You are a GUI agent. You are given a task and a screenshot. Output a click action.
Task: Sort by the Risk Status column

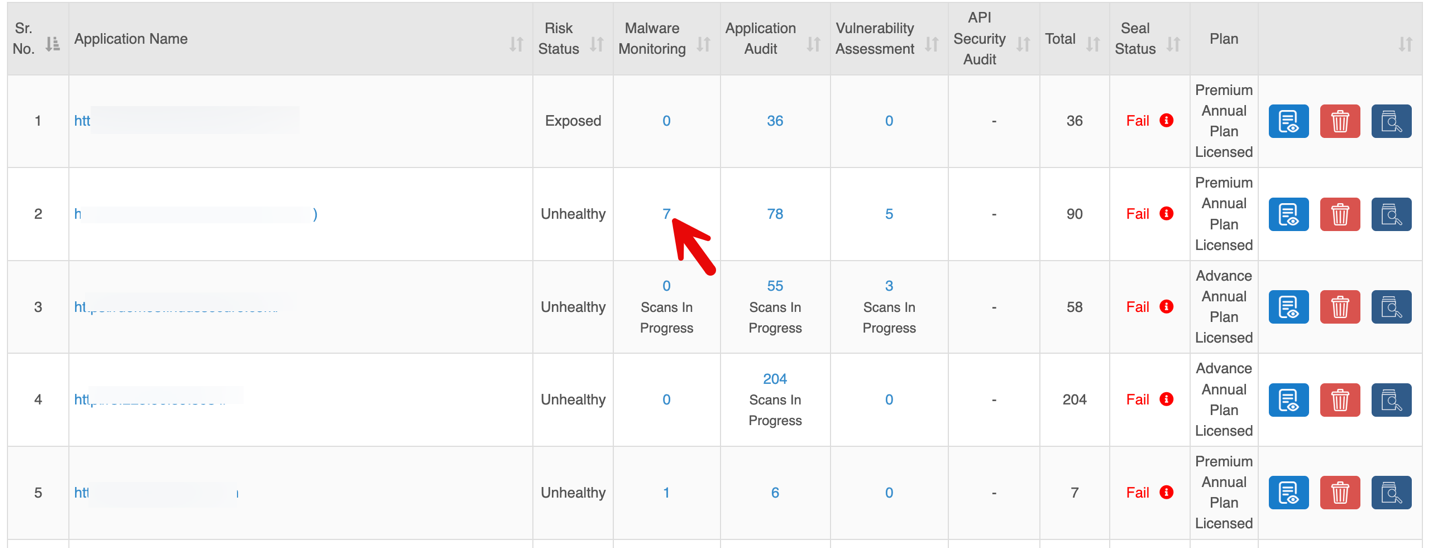[597, 44]
